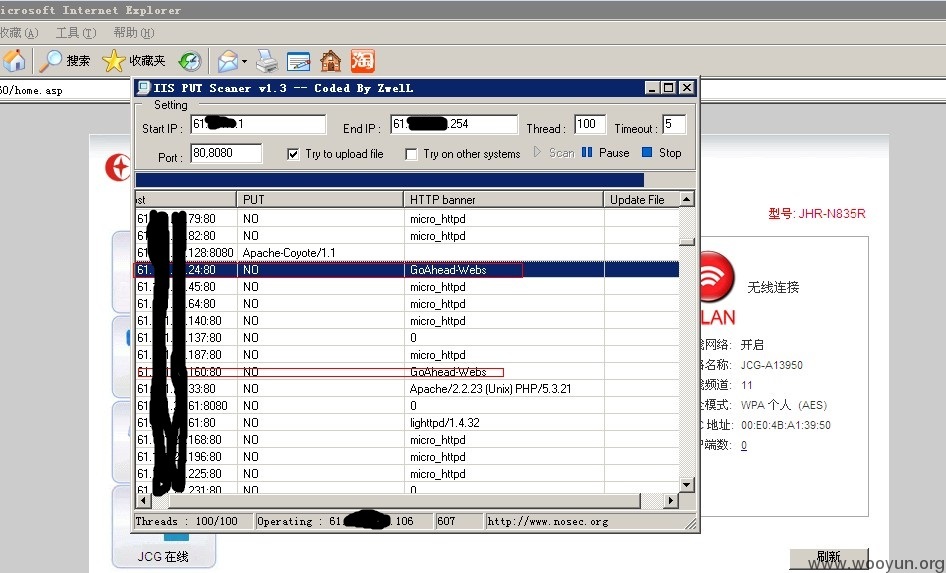
Task: Click the horizontal scrollbar left arrow
Action: [143, 500]
